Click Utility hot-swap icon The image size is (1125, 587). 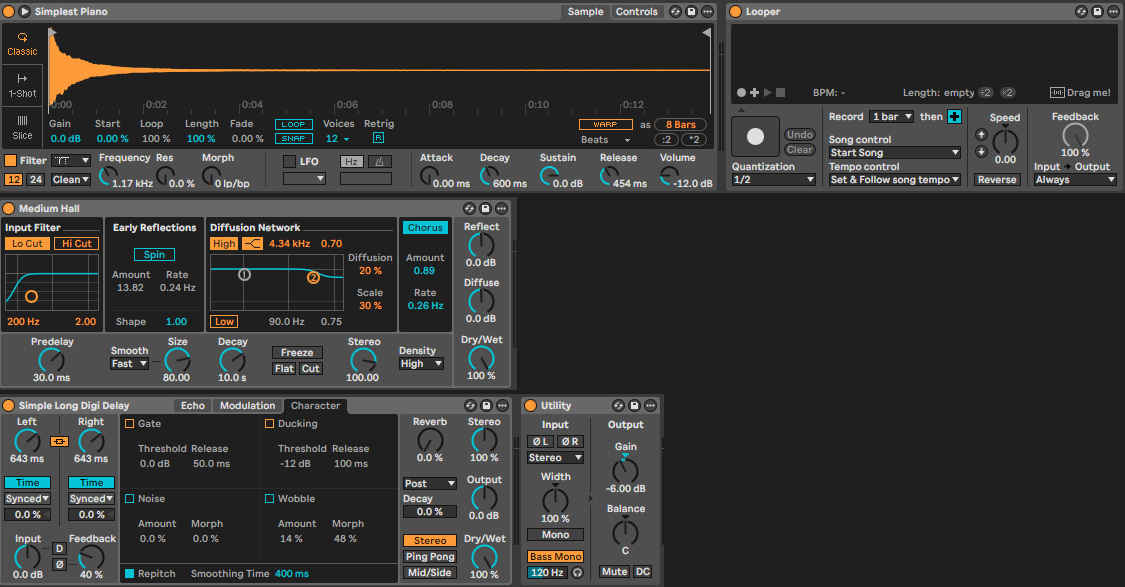coord(618,405)
